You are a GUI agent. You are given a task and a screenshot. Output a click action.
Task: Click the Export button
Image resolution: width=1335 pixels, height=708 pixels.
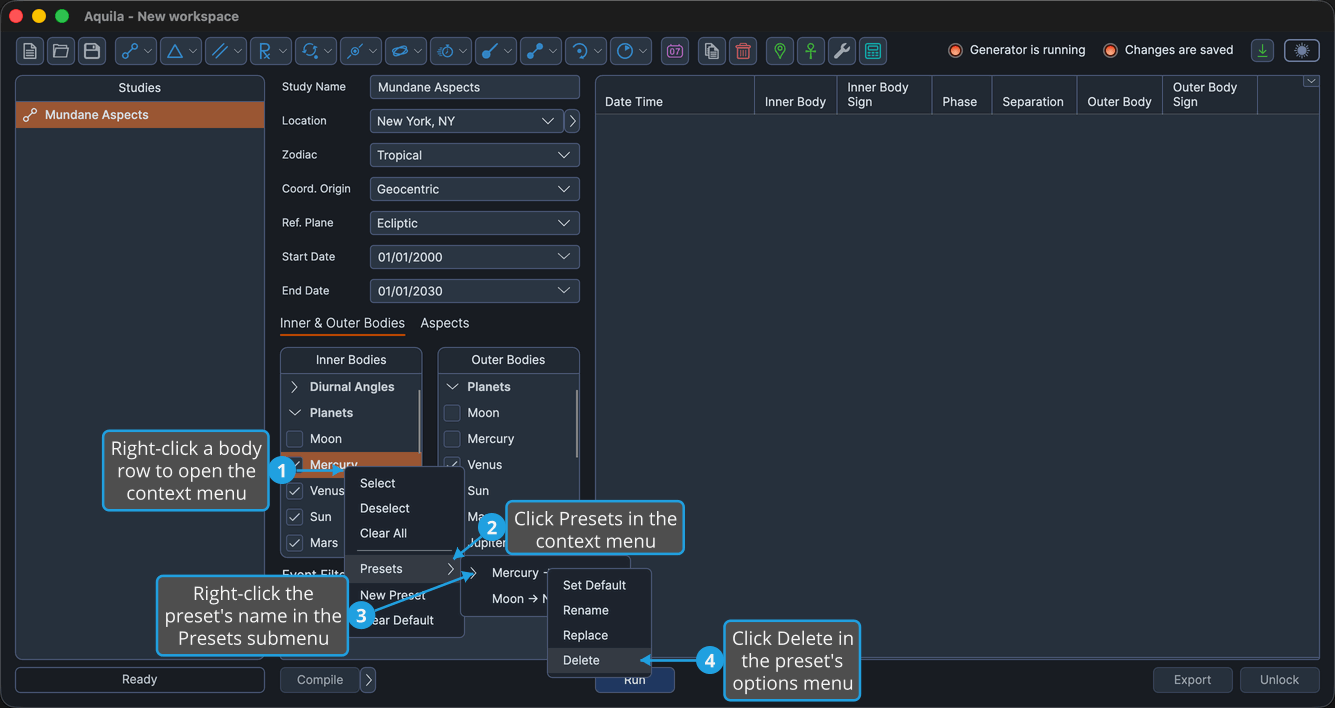pos(1192,680)
